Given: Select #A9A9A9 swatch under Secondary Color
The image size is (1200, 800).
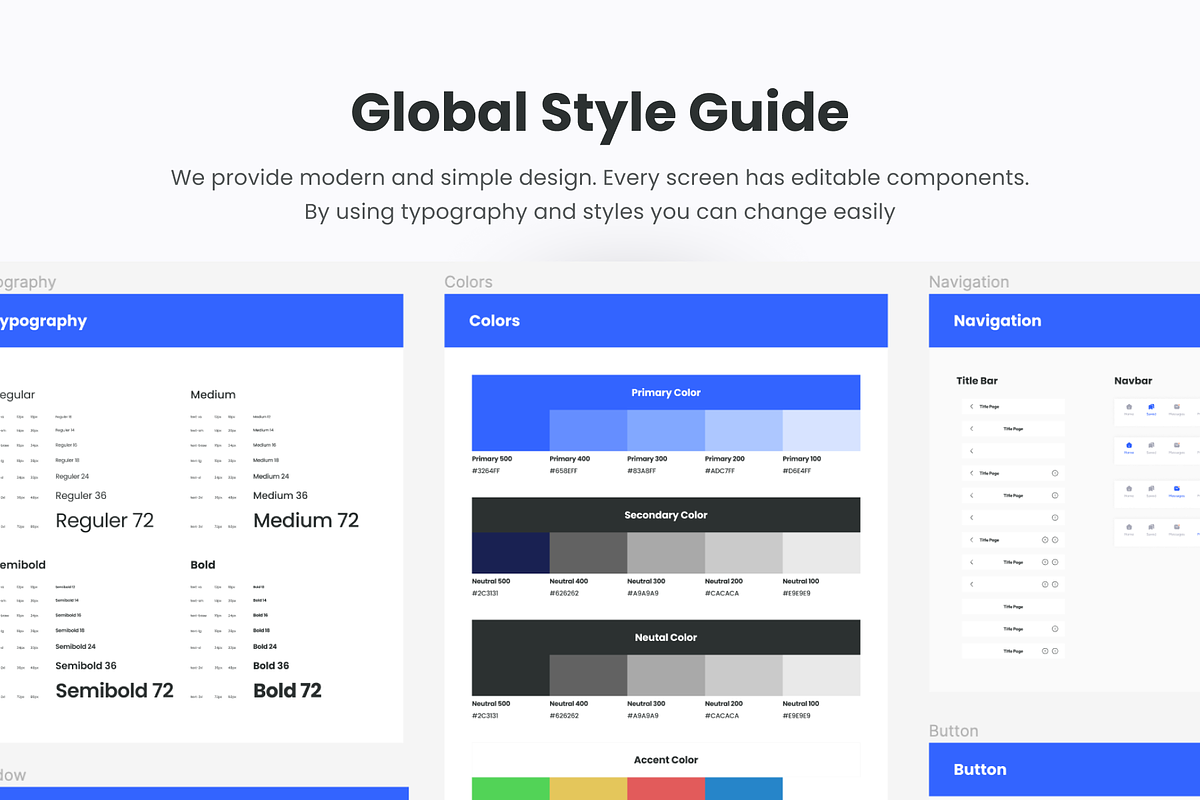Looking at the screenshot, I should (666, 553).
